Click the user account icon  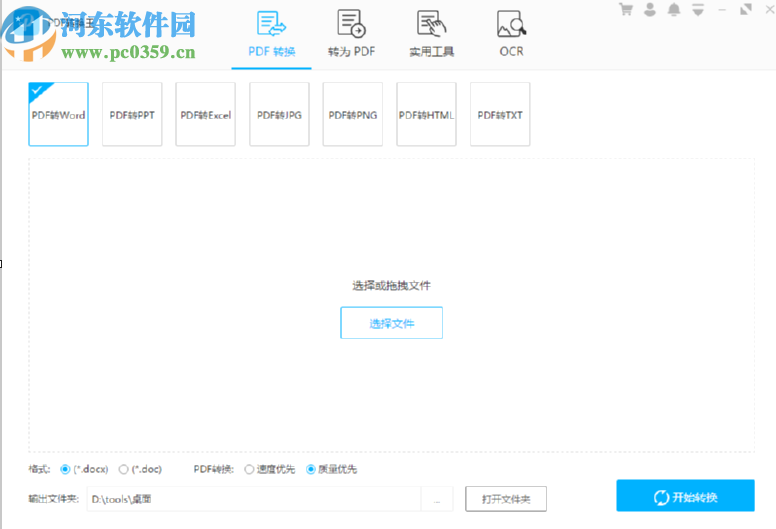(x=651, y=10)
